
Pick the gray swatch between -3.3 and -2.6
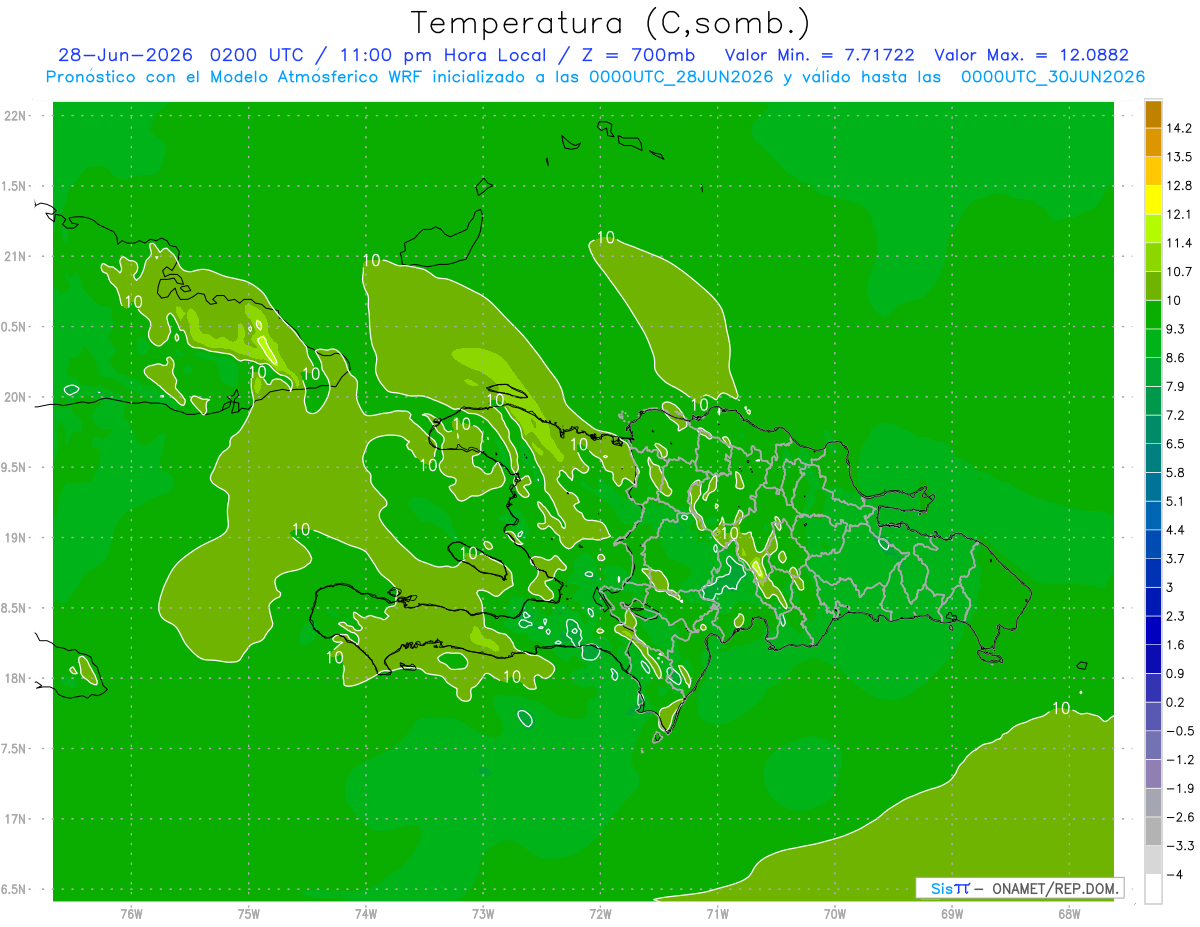pos(1153,832)
